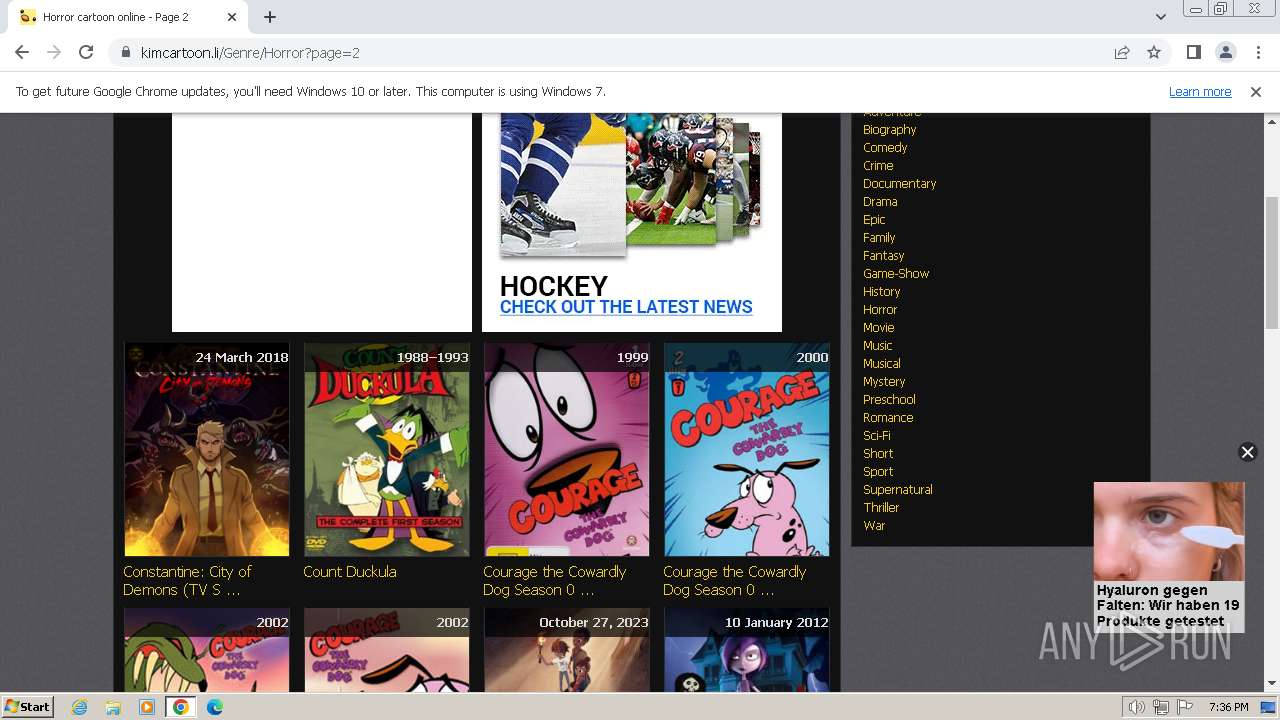The image size is (1280, 720).
Task: Open the October 27, 2023 cartoon poster
Action: [x=567, y=650]
